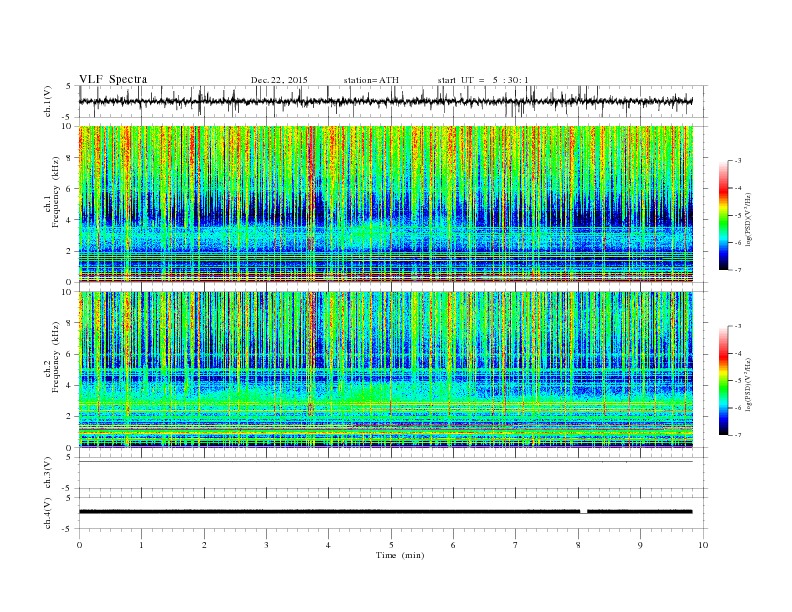The image size is (792, 612).
Task: Click the "2" kHz tick on ch.1 spectrogram axis
Action: (70, 251)
